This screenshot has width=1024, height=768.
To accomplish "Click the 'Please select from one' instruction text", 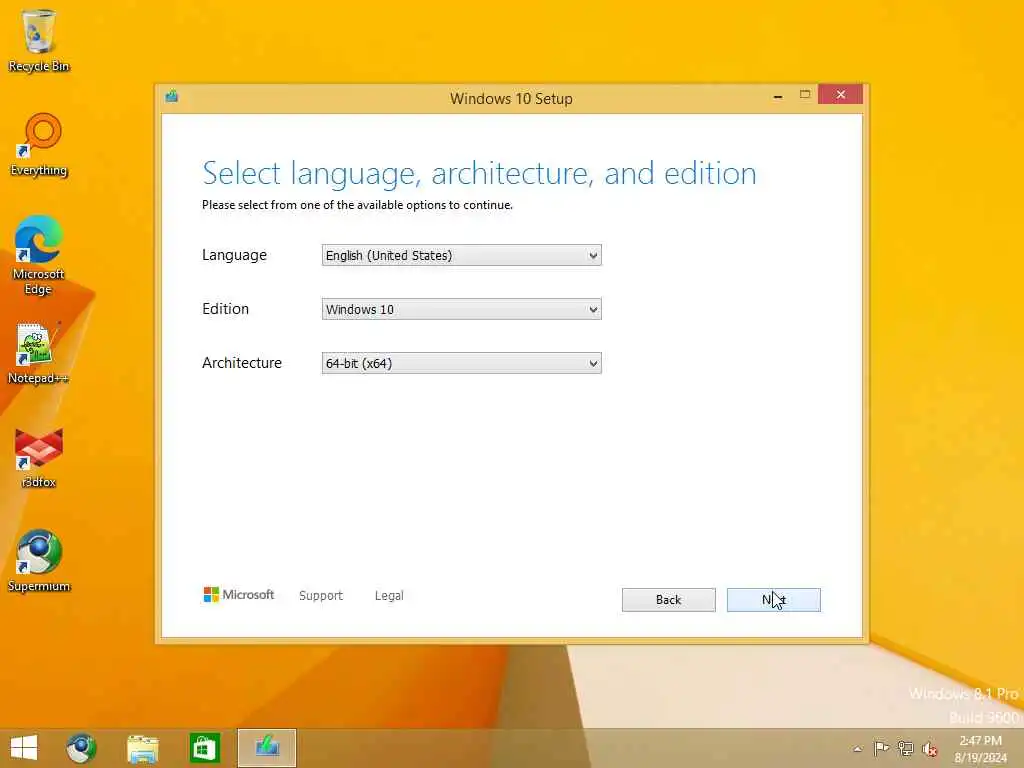I will pyautogui.click(x=357, y=205).
